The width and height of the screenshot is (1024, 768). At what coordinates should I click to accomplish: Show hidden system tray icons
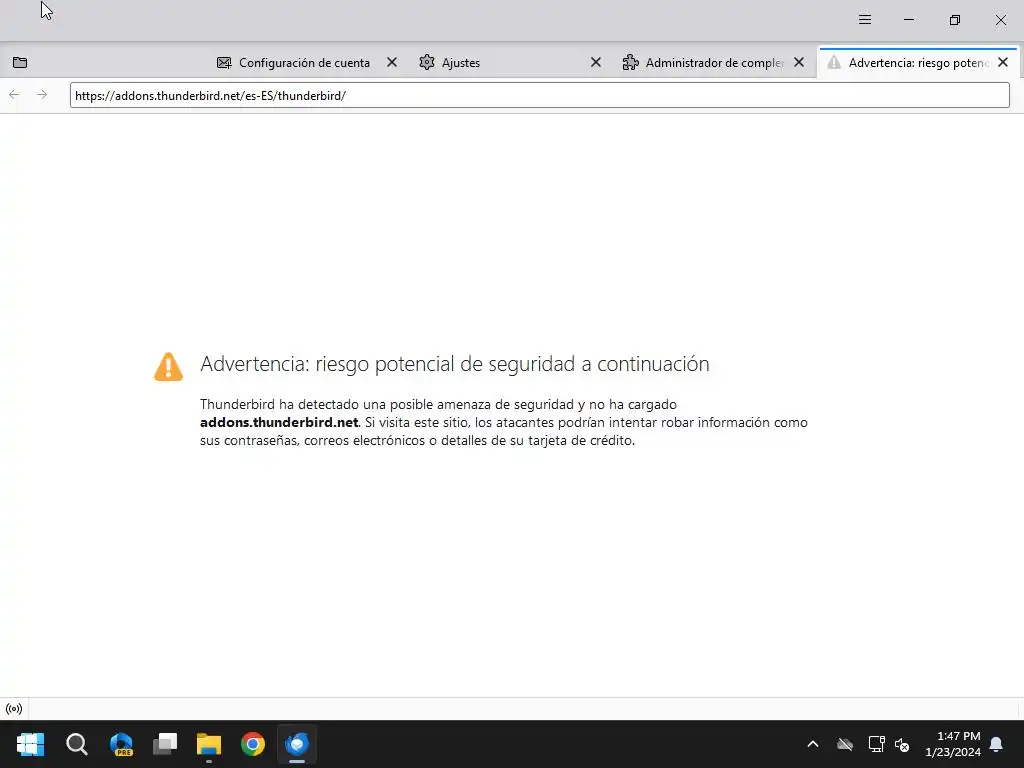813,744
